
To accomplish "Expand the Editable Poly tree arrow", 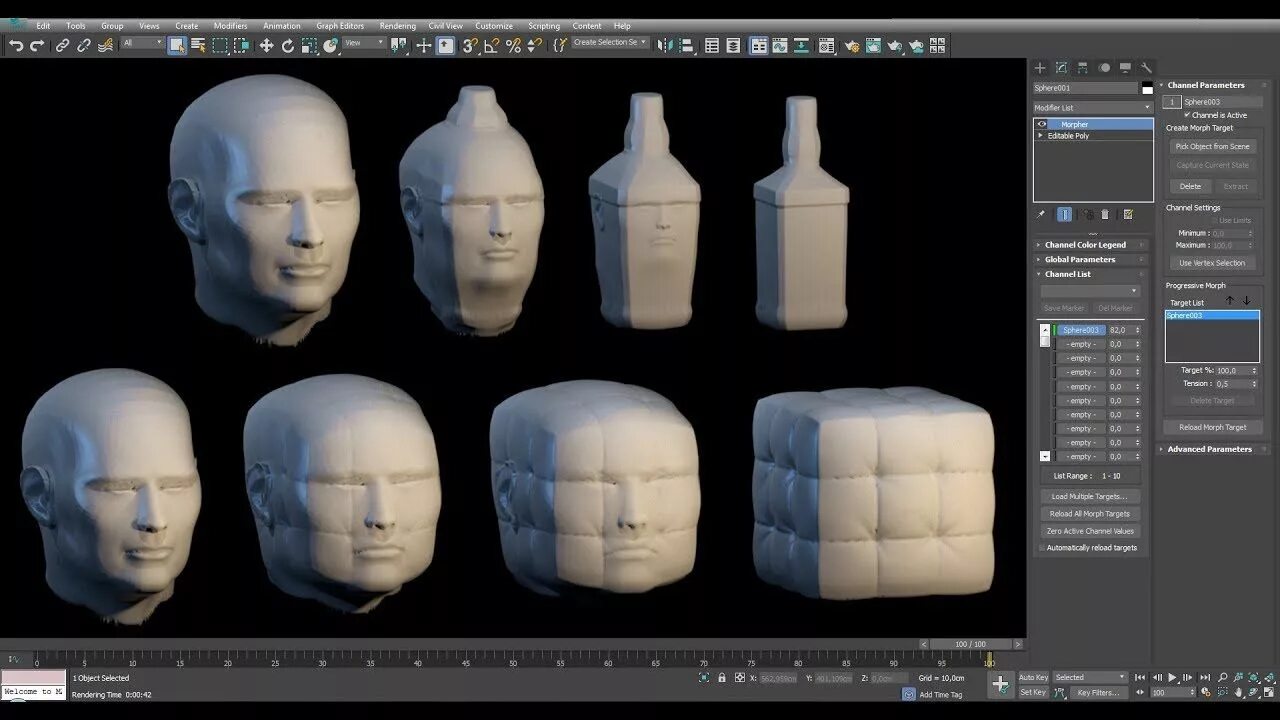I will coord(1041,136).
